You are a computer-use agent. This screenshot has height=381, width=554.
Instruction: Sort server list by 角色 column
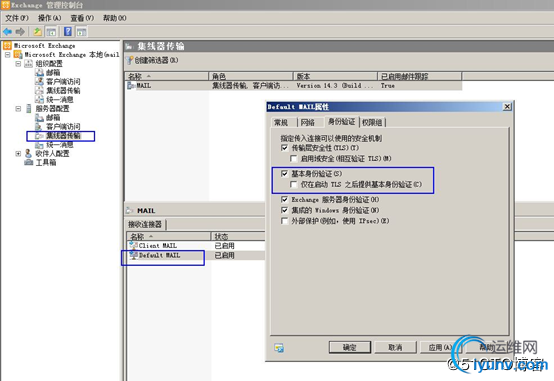click(x=251, y=76)
